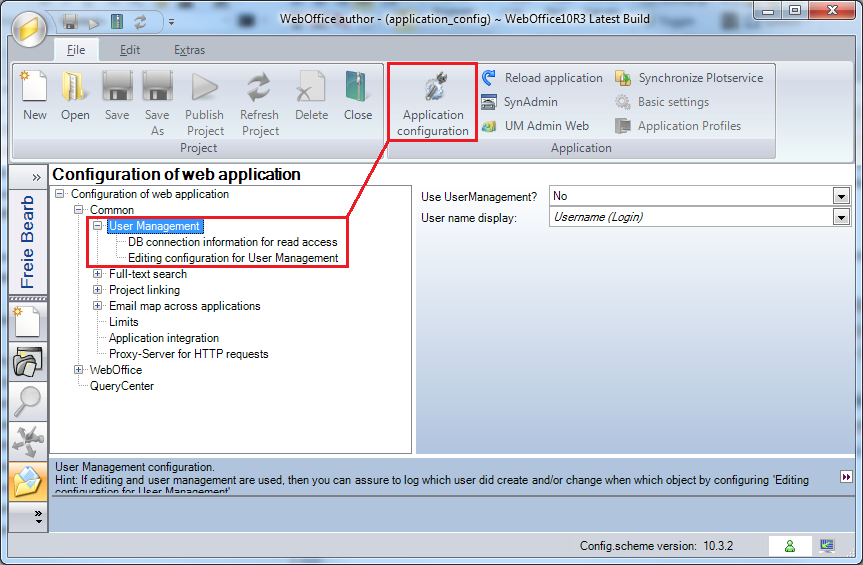Open the quick access toolbar customize arrow

[x=172, y=22]
